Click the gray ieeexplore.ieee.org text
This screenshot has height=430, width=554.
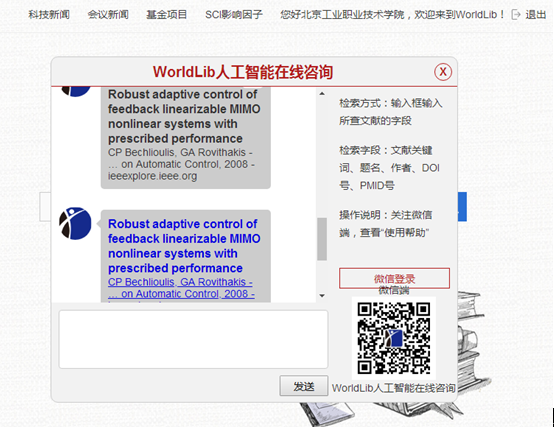coord(152,176)
